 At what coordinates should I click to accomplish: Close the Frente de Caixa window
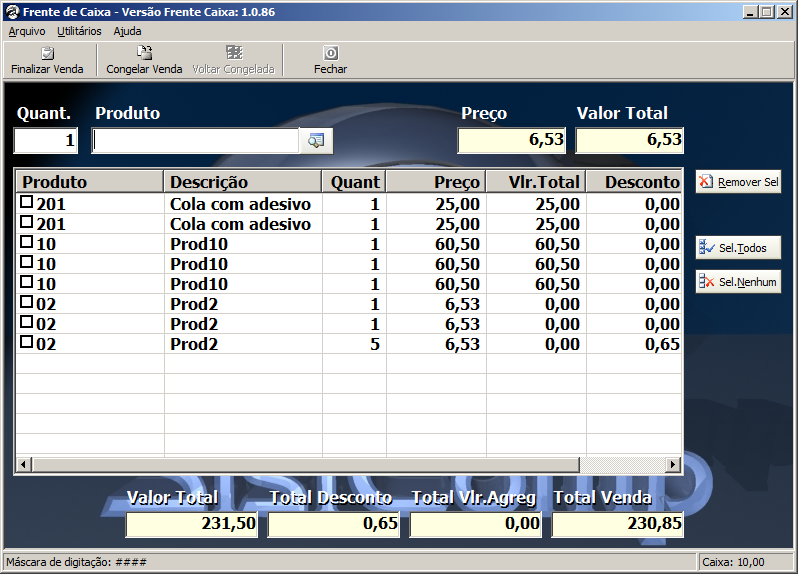[x=785, y=12]
